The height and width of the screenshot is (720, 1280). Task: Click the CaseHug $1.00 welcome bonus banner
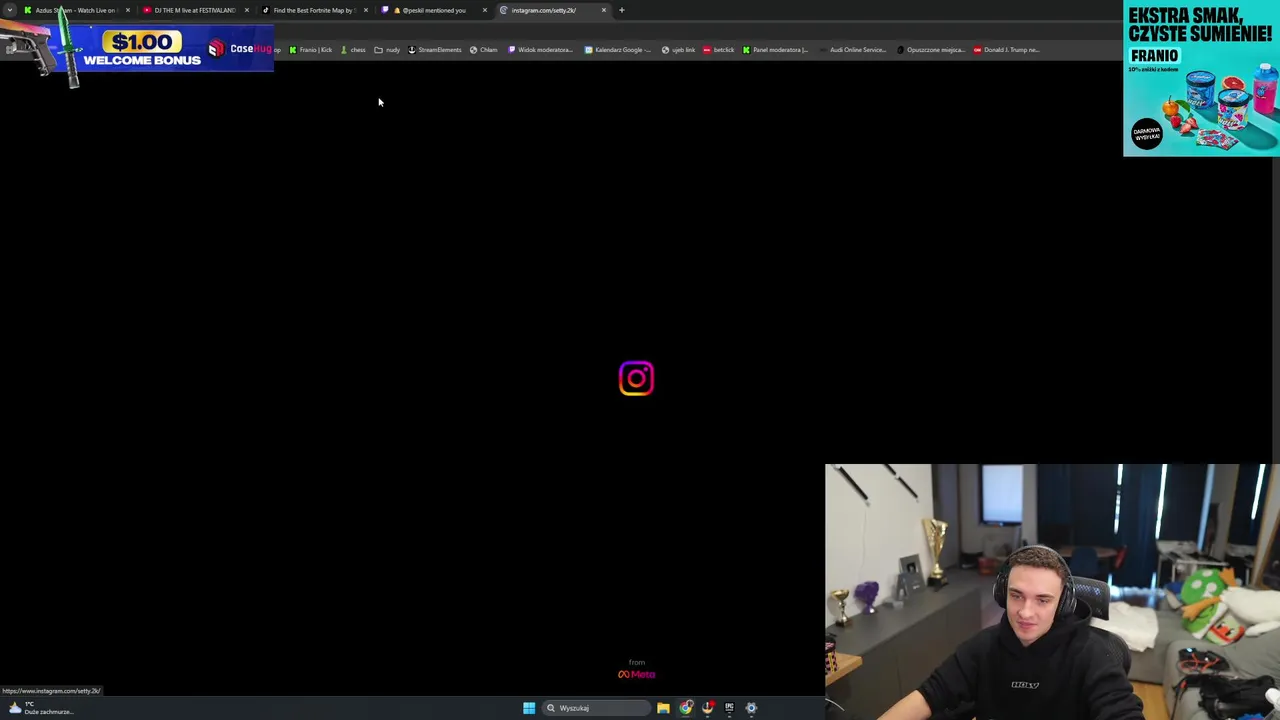(x=137, y=50)
